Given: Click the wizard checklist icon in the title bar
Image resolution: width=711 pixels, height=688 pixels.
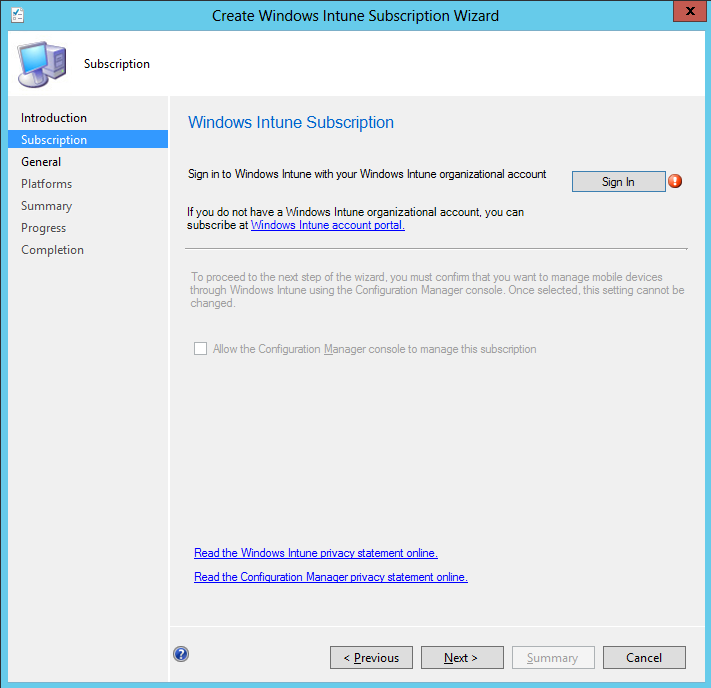Looking at the screenshot, I should point(18,15).
